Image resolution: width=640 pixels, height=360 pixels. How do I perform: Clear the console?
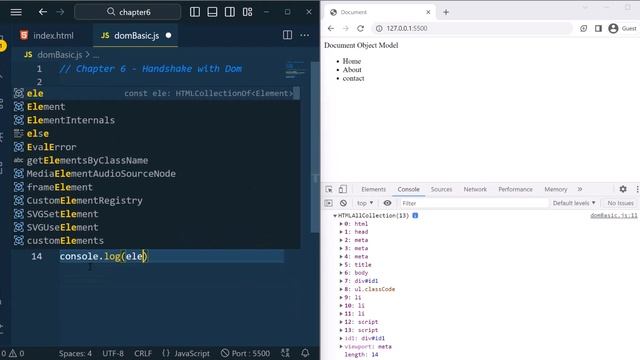click(343, 203)
